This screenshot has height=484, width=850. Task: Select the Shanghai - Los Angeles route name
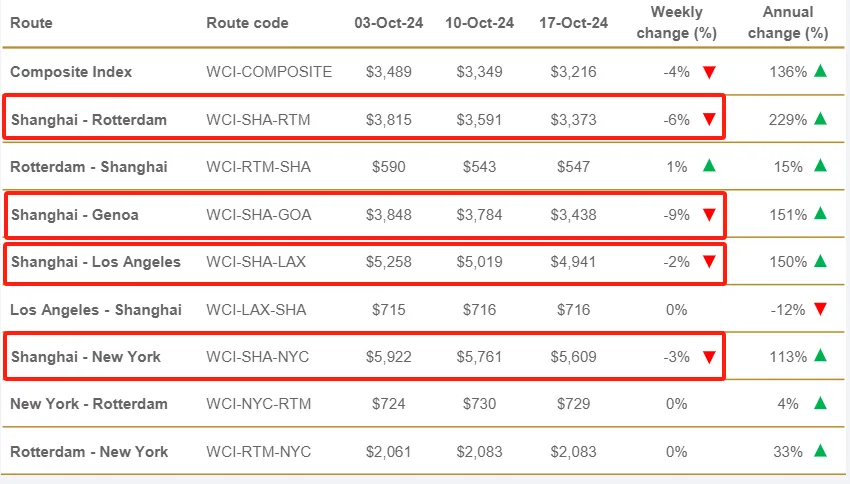tap(96, 262)
